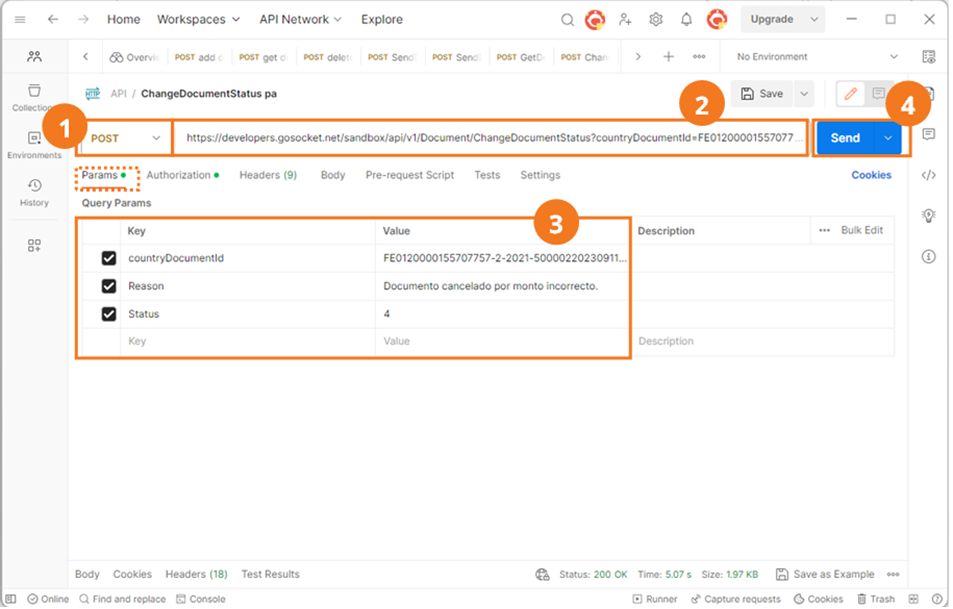The height and width of the screenshot is (609, 953).
Task: Click the Status value cell containing 4
Action: 502,314
